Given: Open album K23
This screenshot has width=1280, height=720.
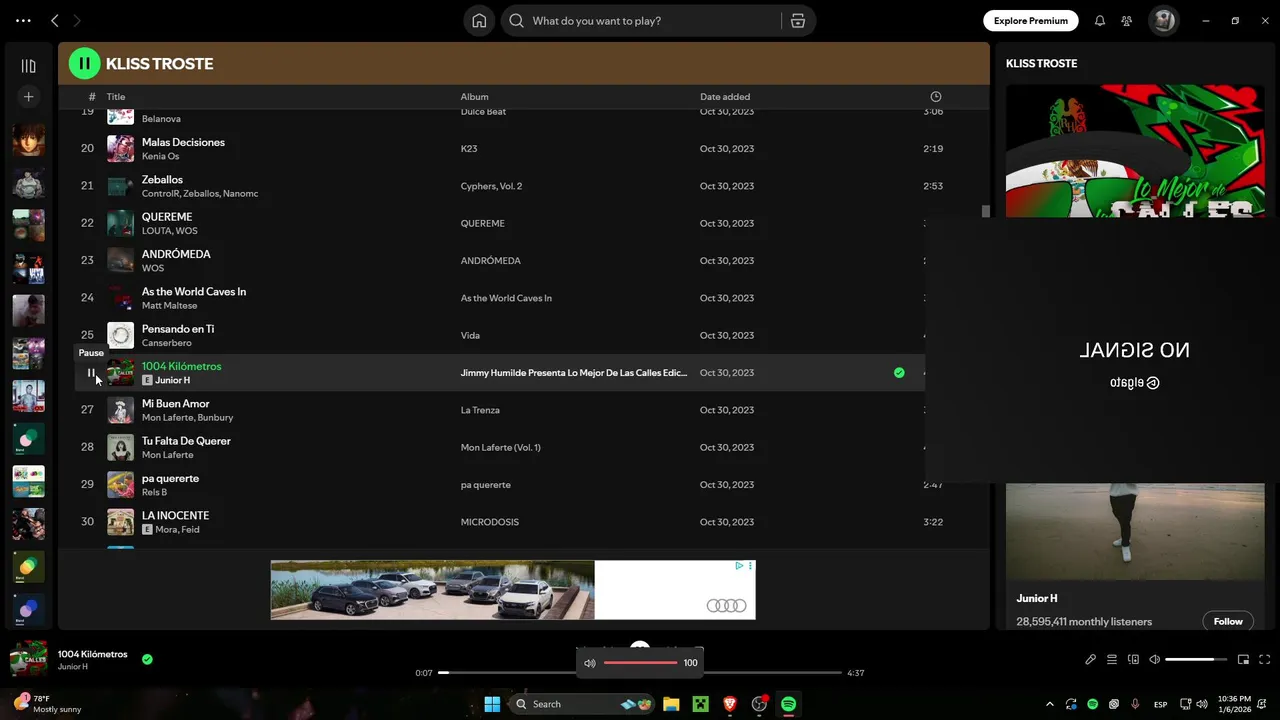Looking at the screenshot, I should 469,148.
